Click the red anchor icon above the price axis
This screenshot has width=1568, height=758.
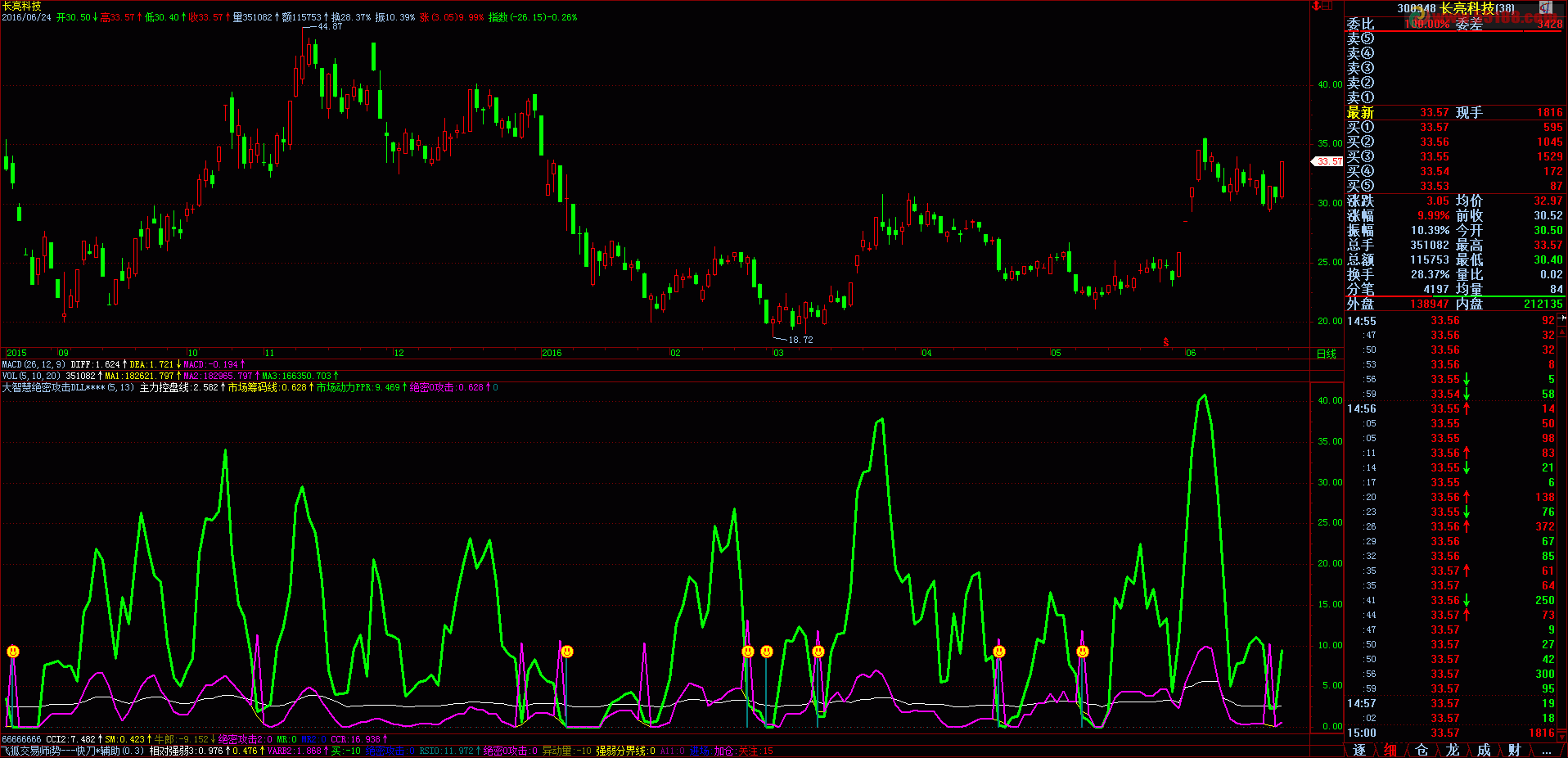[x=1317, y=6]
